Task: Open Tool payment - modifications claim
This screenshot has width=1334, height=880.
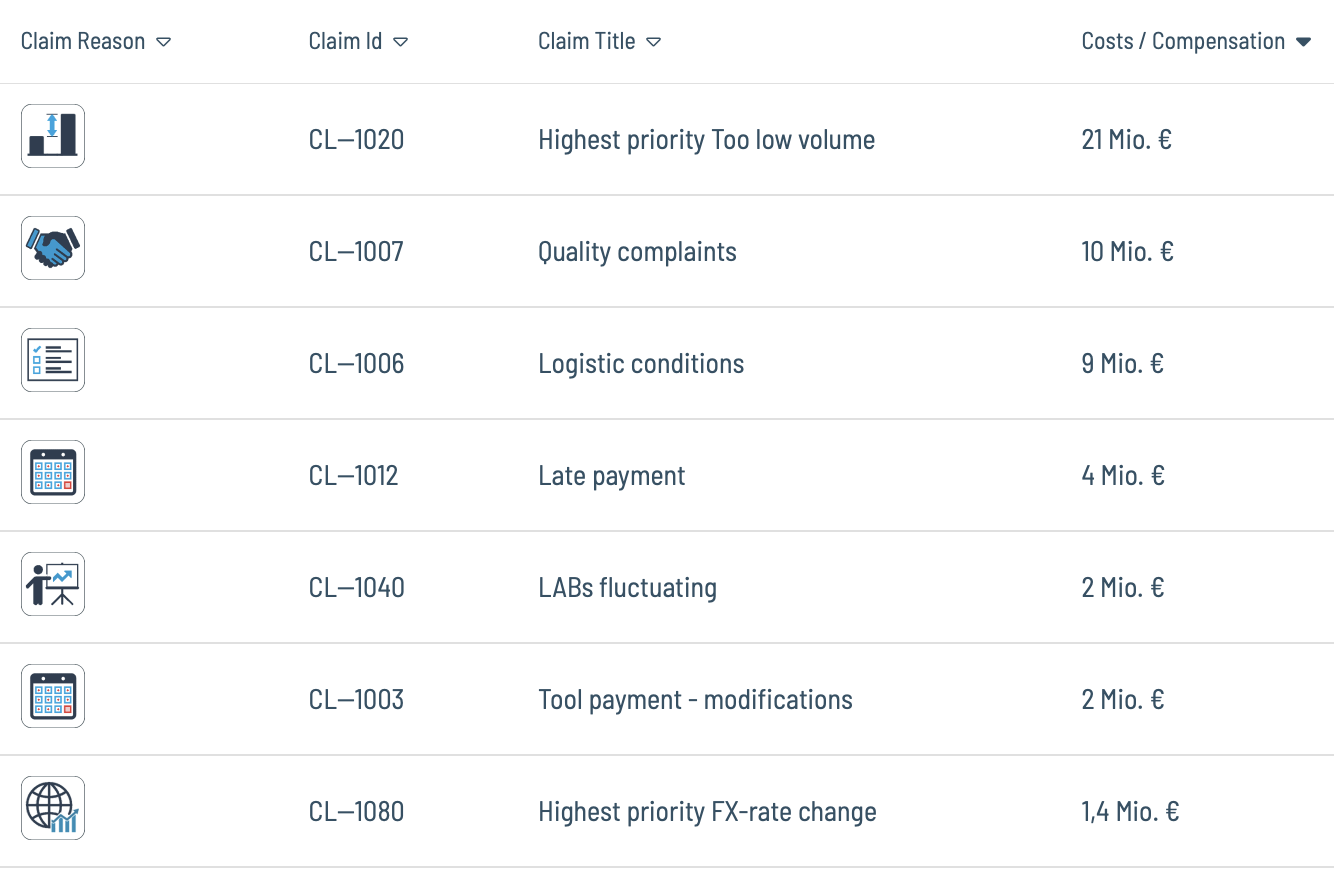Action: pyautogui.click(x=696, y=700)
